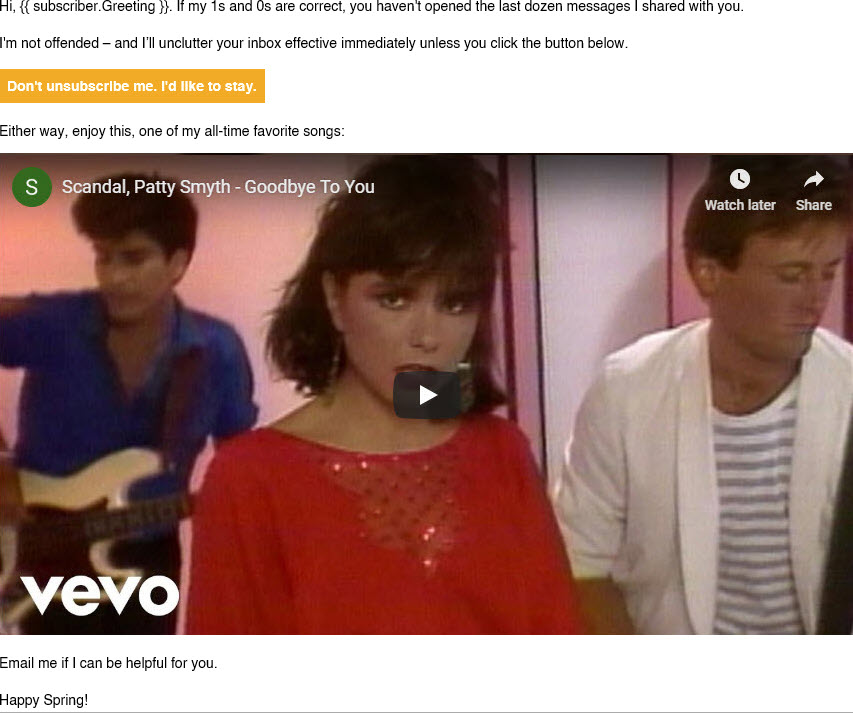Click the "Watch later" text label

click(x=740, y=205)
